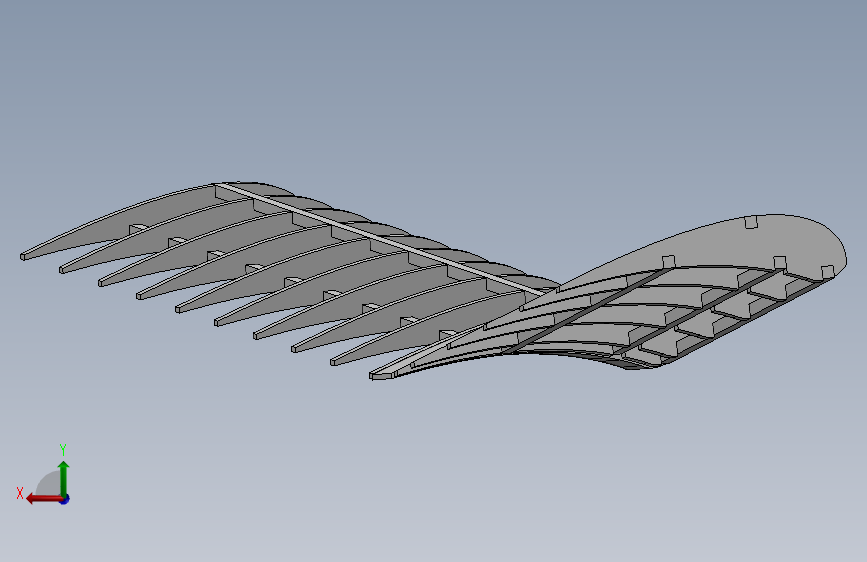867x562 pixels.
Task: Click the blue Z axis dot on the triad
Action: pyautogui.click(x=65, y=500)
